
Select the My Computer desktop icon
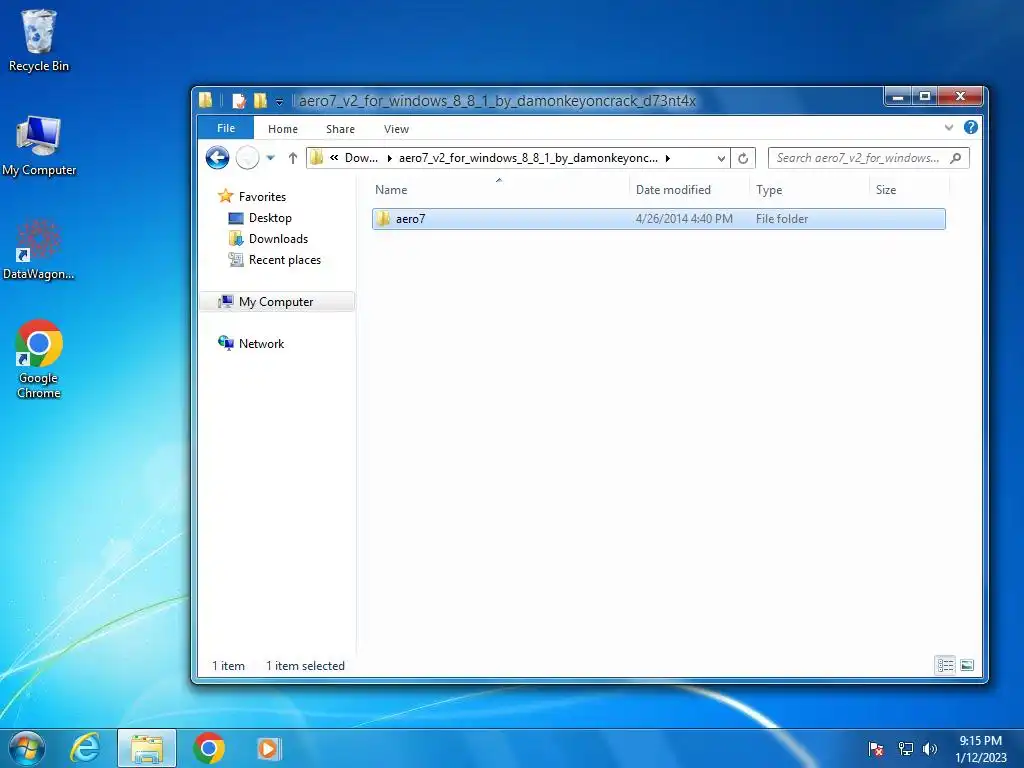point(39,145)
